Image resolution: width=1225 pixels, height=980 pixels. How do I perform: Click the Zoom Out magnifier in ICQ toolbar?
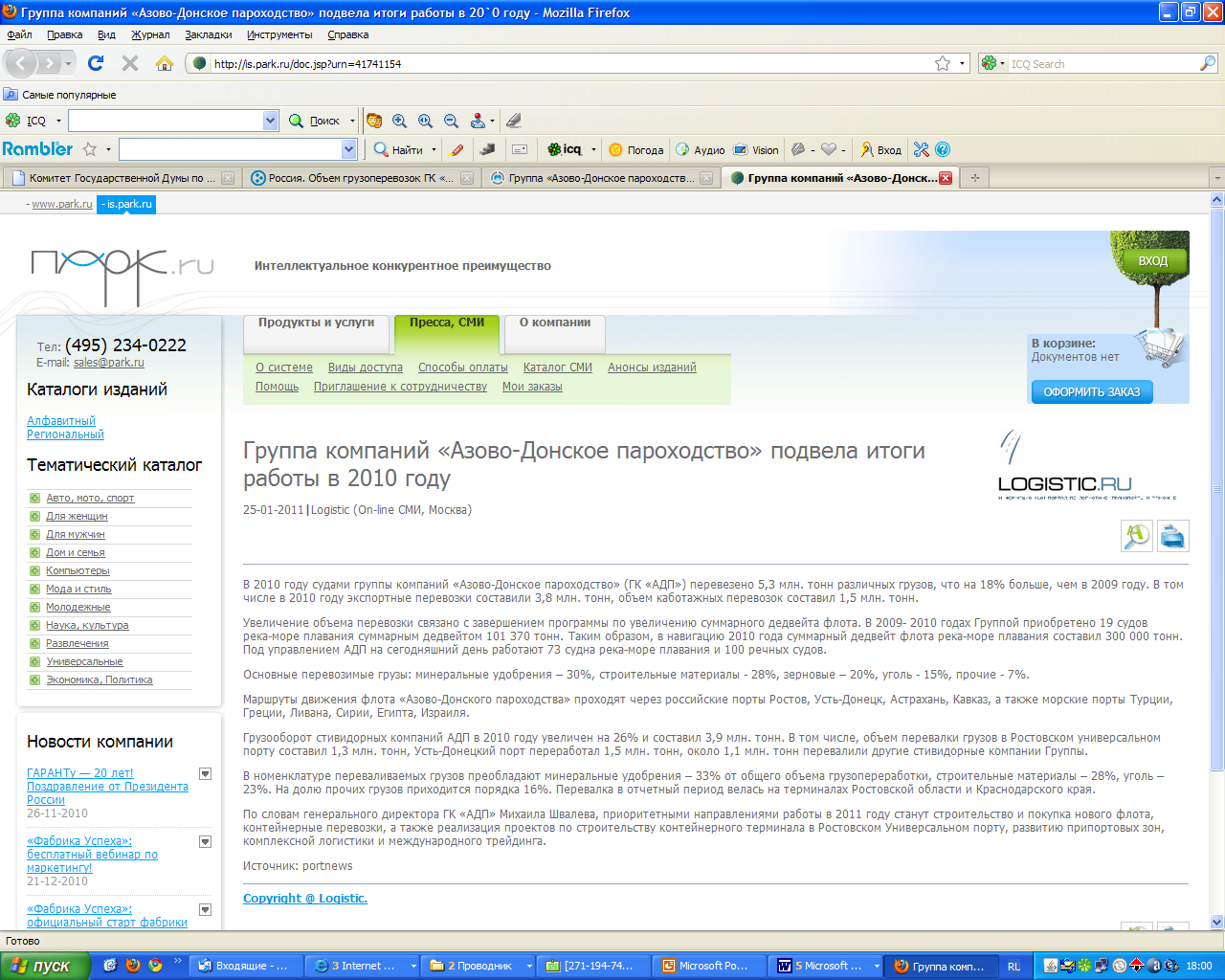click(x=451, y=121)
